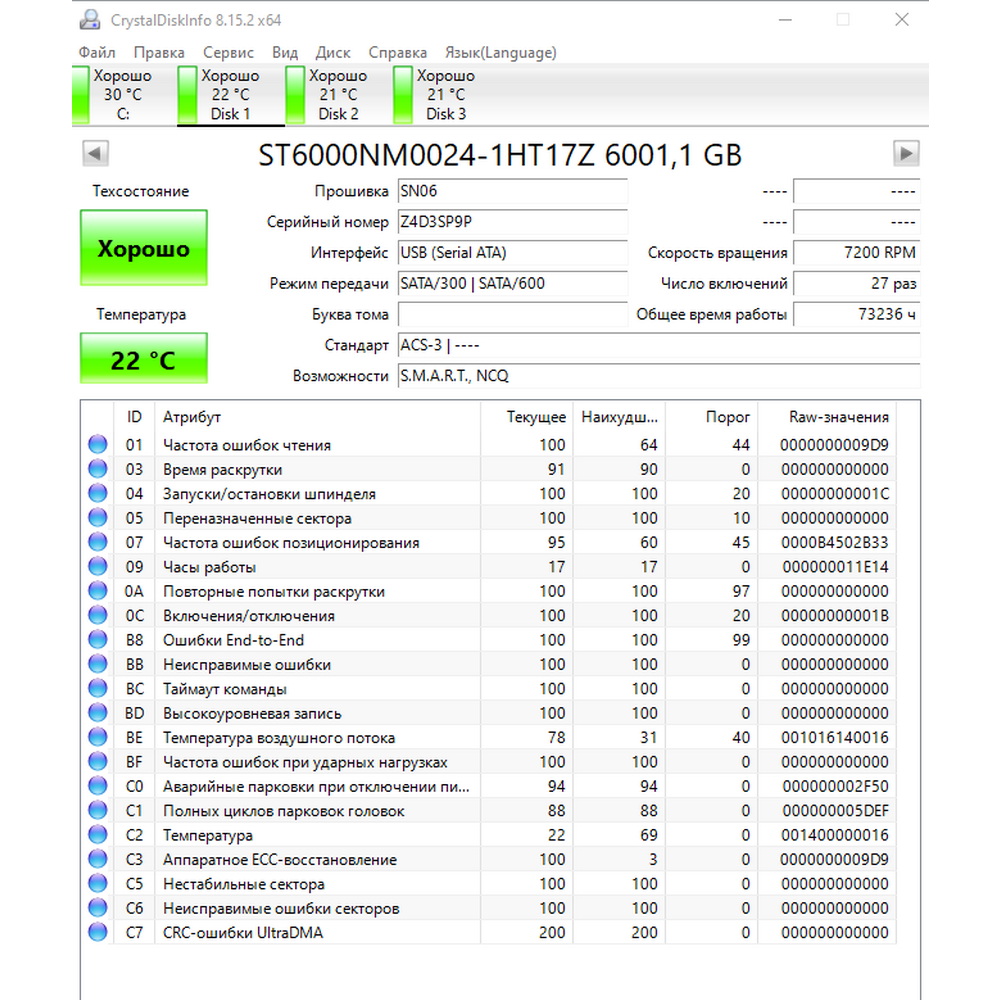Click status orb for attribute 03 row
Viewport: 1000px width, 1000px height.
(x=98, y=469)
